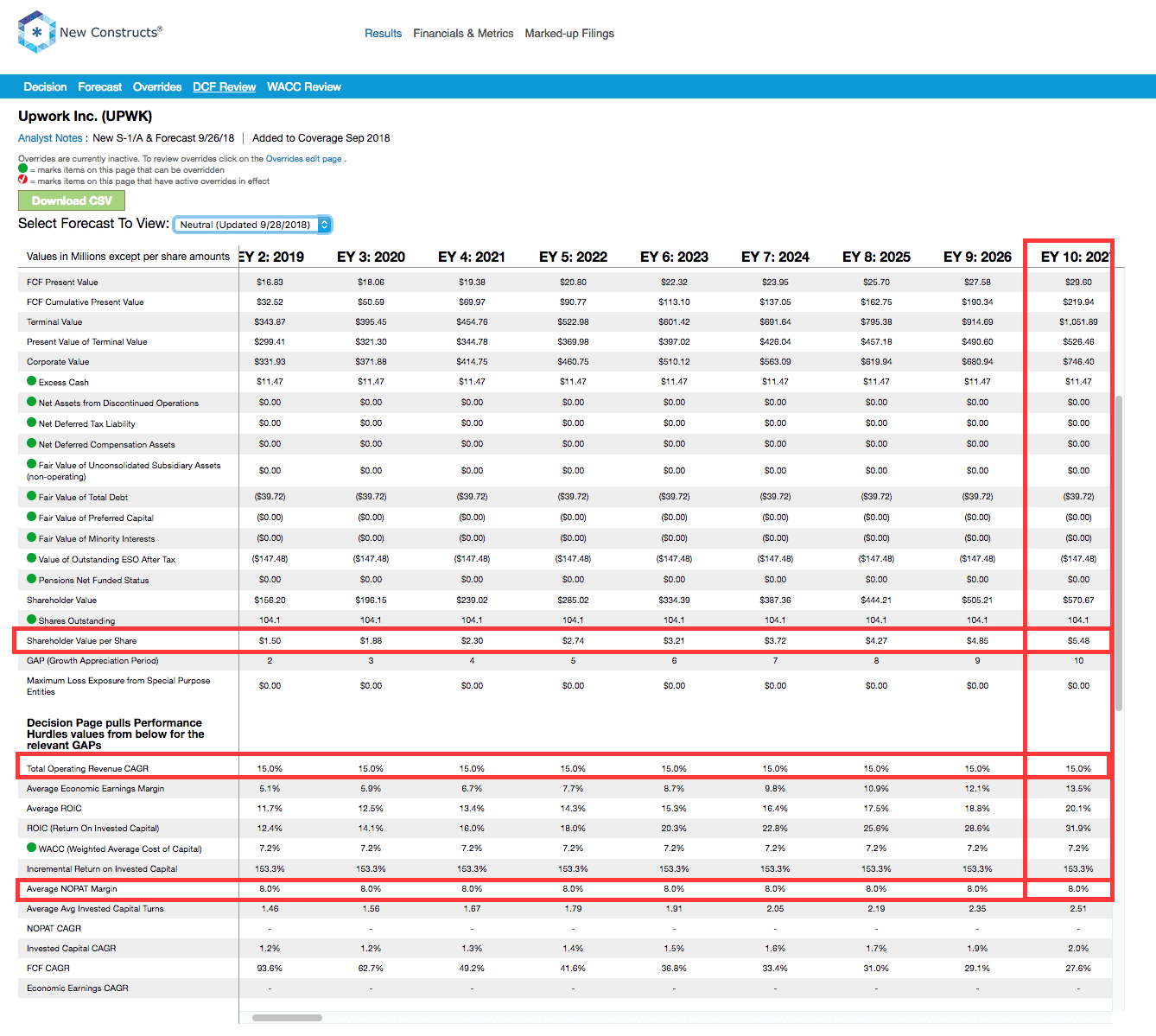Click green dot for Value of Outstanding ESO After Tax
The height and width of the screenshot is (1036, 1156).
click(31, 558)
